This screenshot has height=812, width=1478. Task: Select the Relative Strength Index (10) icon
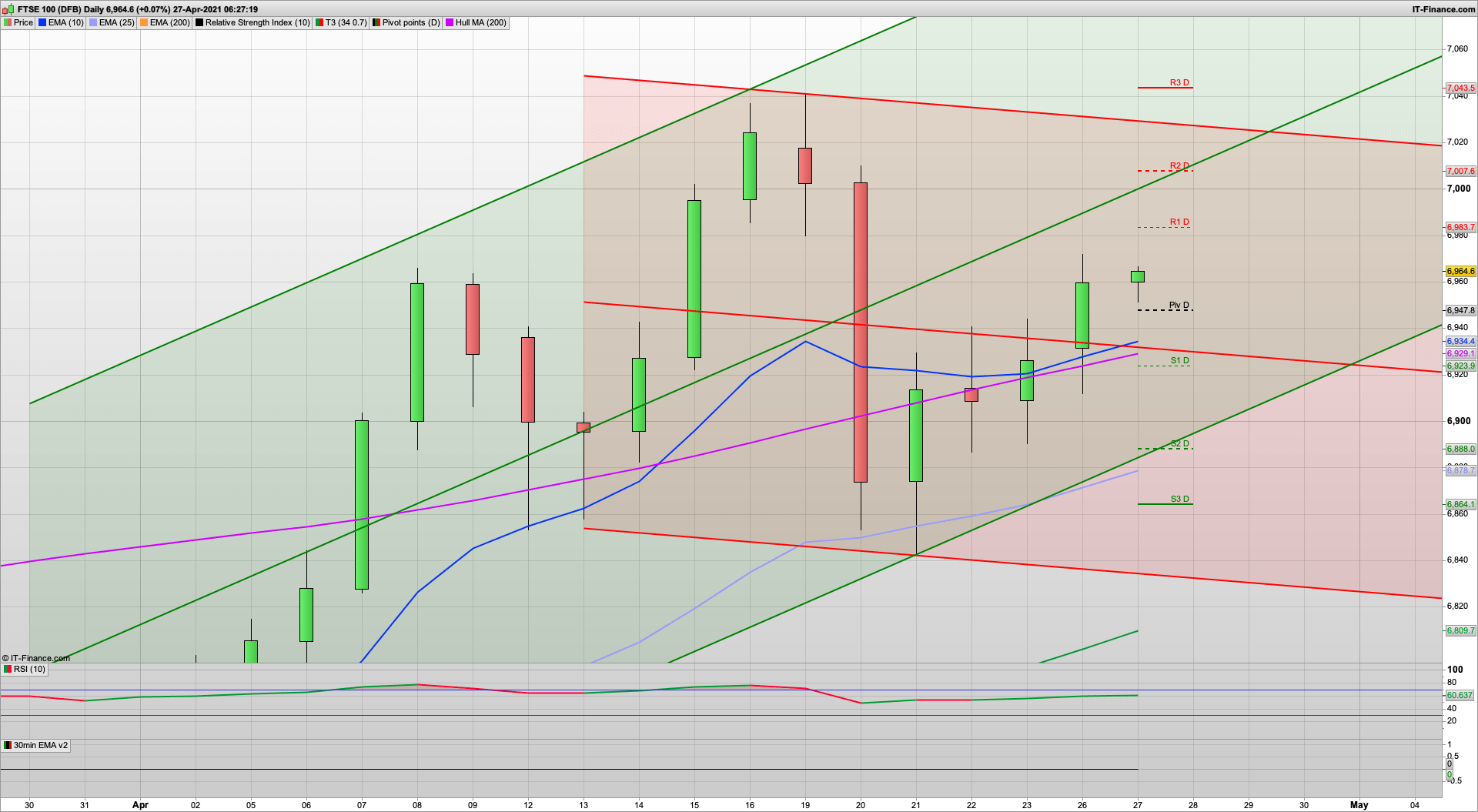coord(199,22)
